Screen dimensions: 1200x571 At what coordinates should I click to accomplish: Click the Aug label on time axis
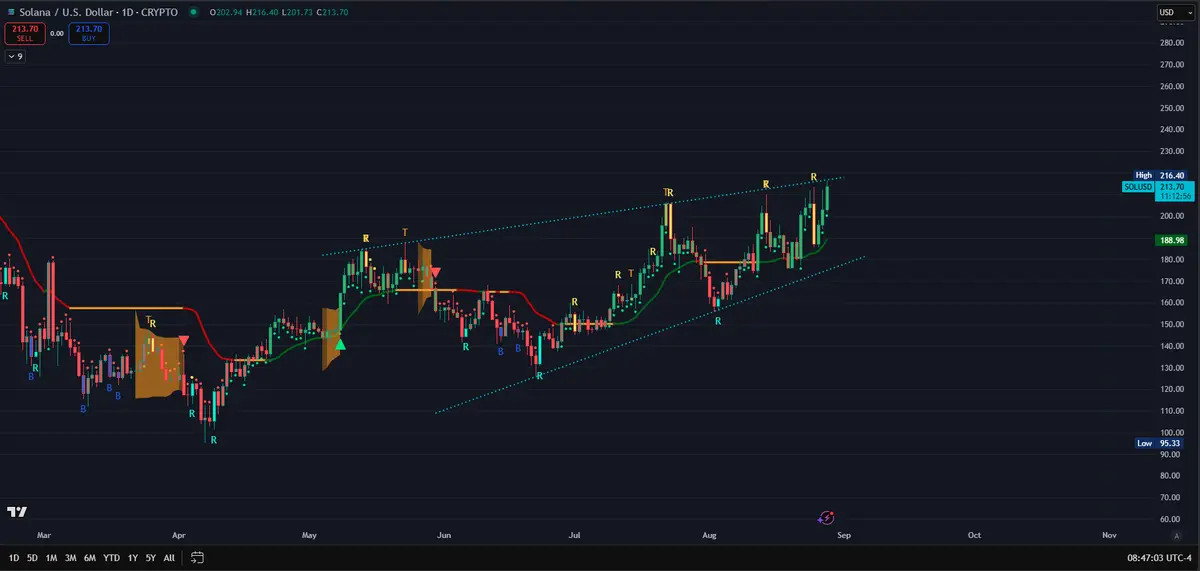coord(709,536)
